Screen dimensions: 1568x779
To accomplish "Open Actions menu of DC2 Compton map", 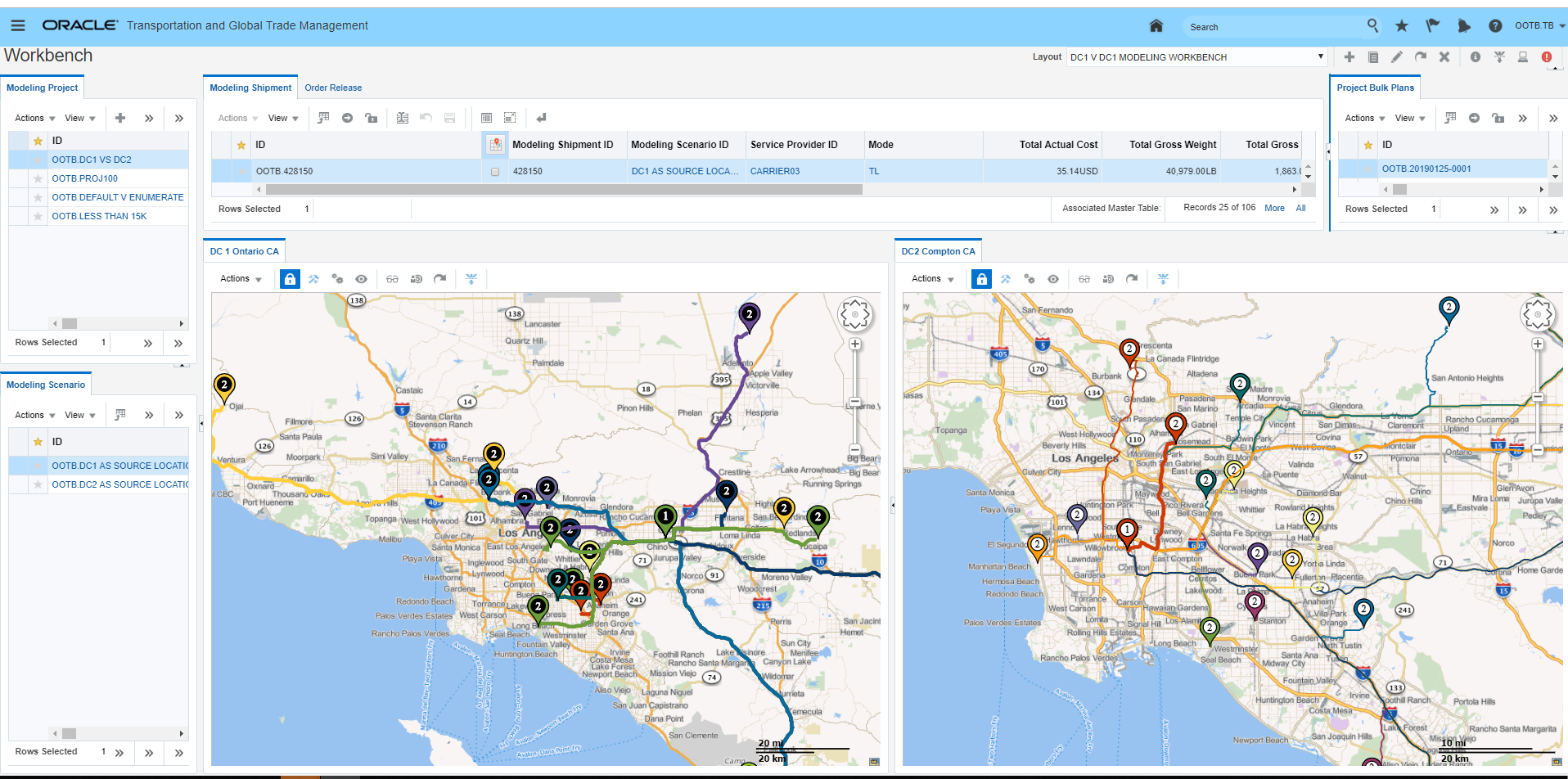I will [933, 278].
